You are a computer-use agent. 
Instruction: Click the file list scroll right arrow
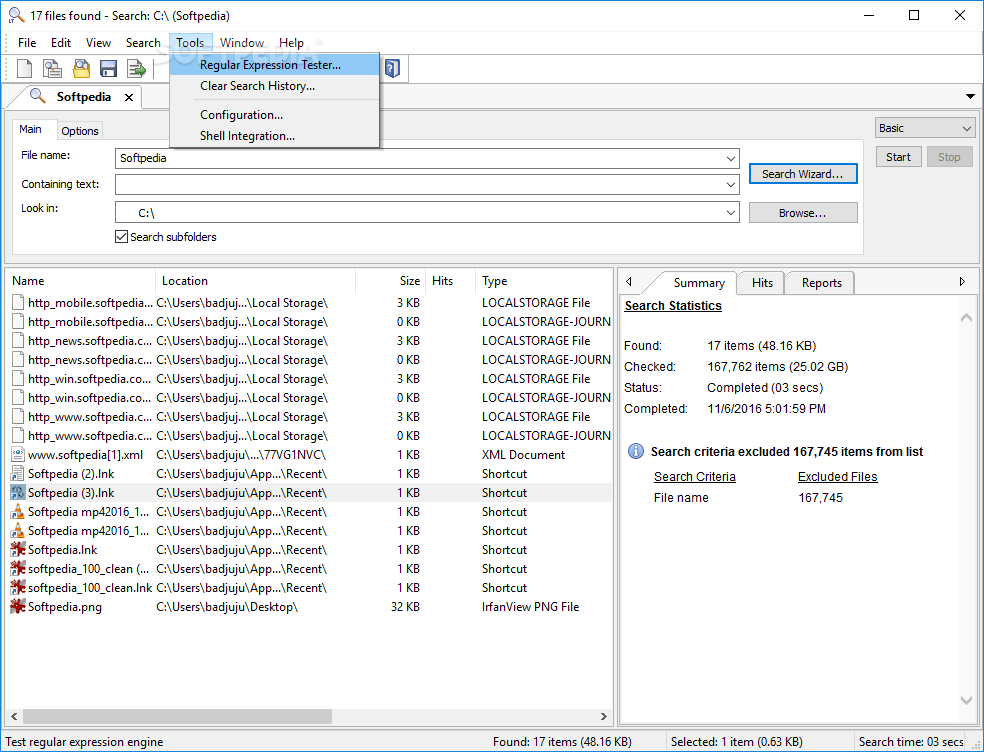coord(604,716)
